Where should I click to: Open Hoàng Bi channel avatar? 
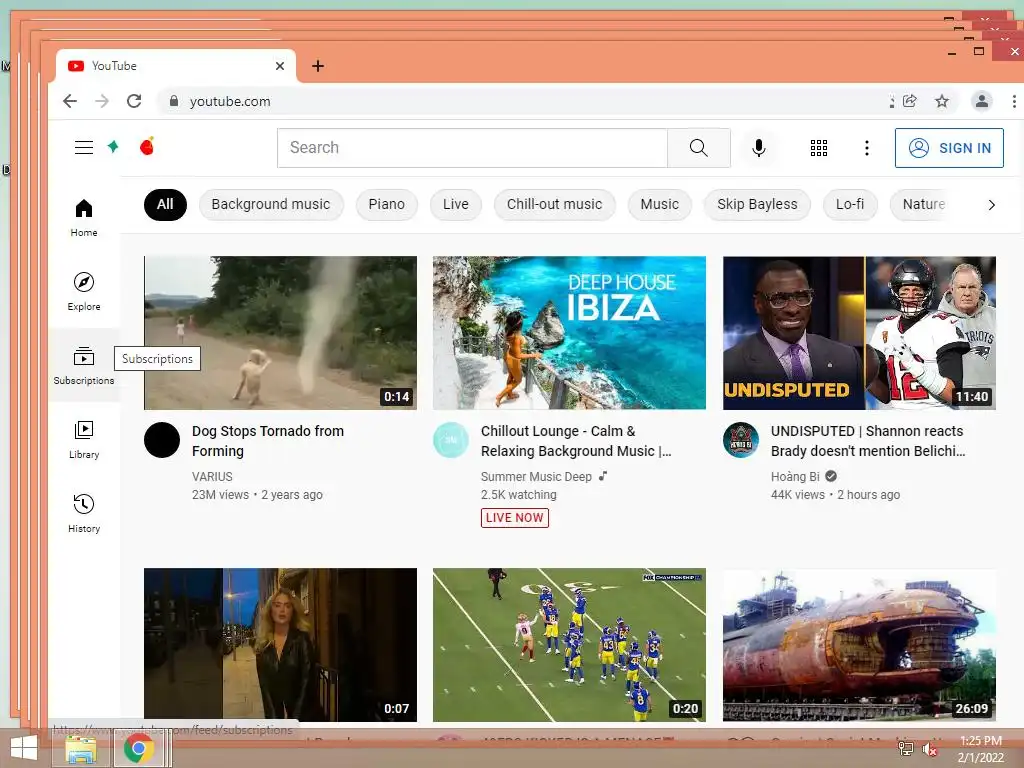[x=741, y=440]
